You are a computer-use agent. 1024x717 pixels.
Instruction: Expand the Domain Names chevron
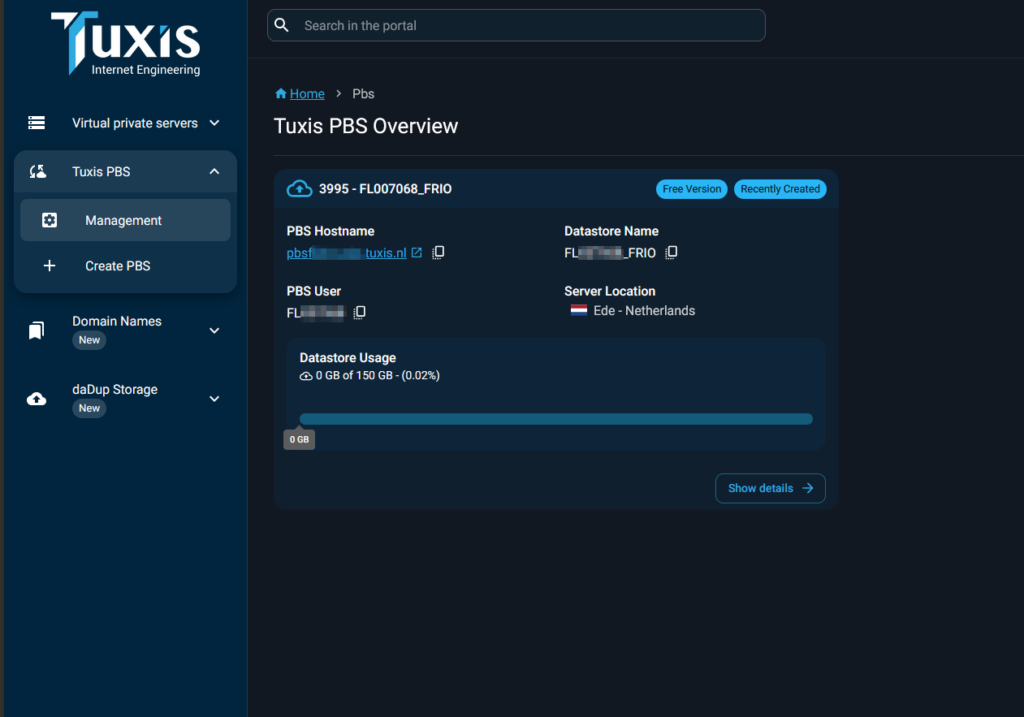coord(214,330)
